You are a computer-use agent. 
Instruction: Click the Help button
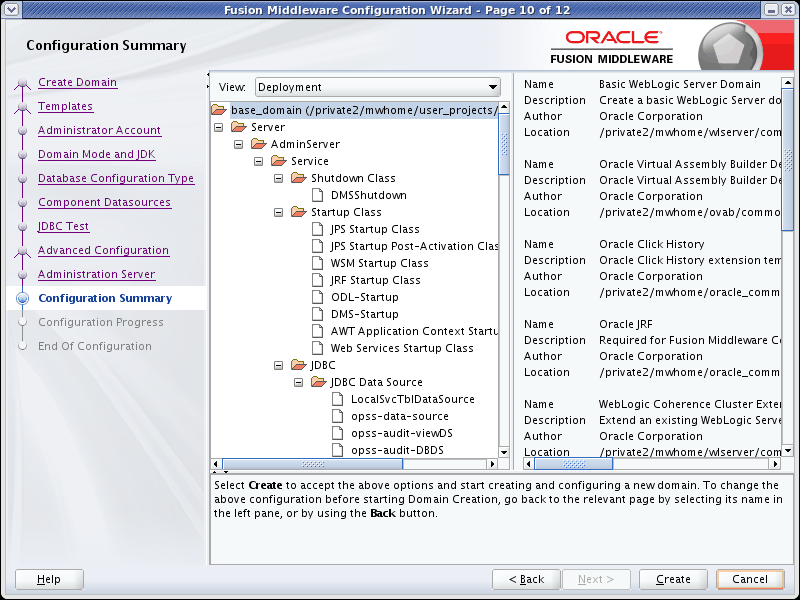pyautogui.click(x=49, y=579)
